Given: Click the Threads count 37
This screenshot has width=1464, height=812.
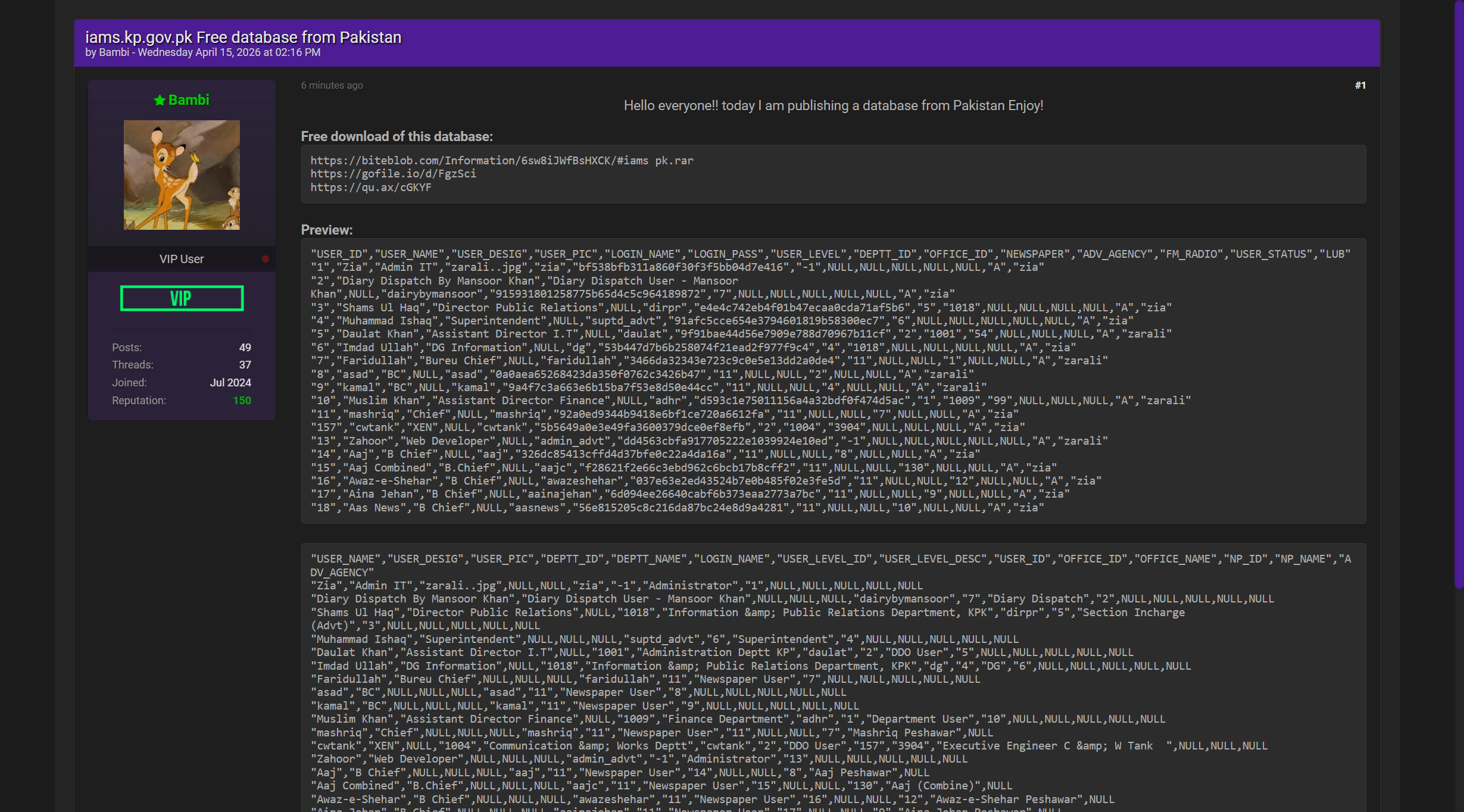Looking at the screenshot, I should (245, 365).
